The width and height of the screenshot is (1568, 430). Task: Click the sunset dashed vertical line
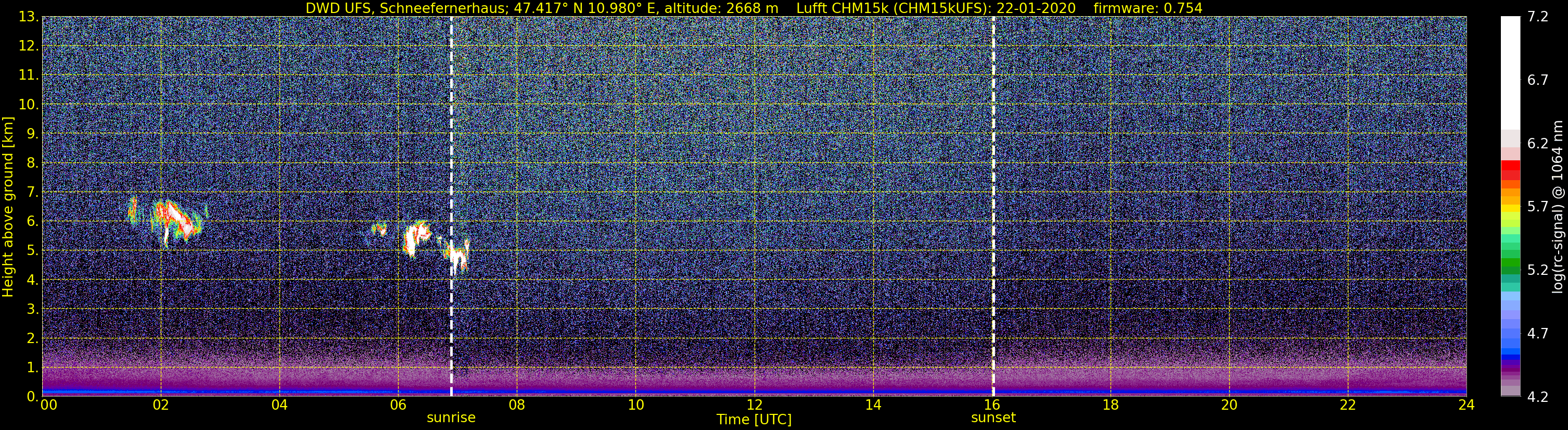coord(993,206)
